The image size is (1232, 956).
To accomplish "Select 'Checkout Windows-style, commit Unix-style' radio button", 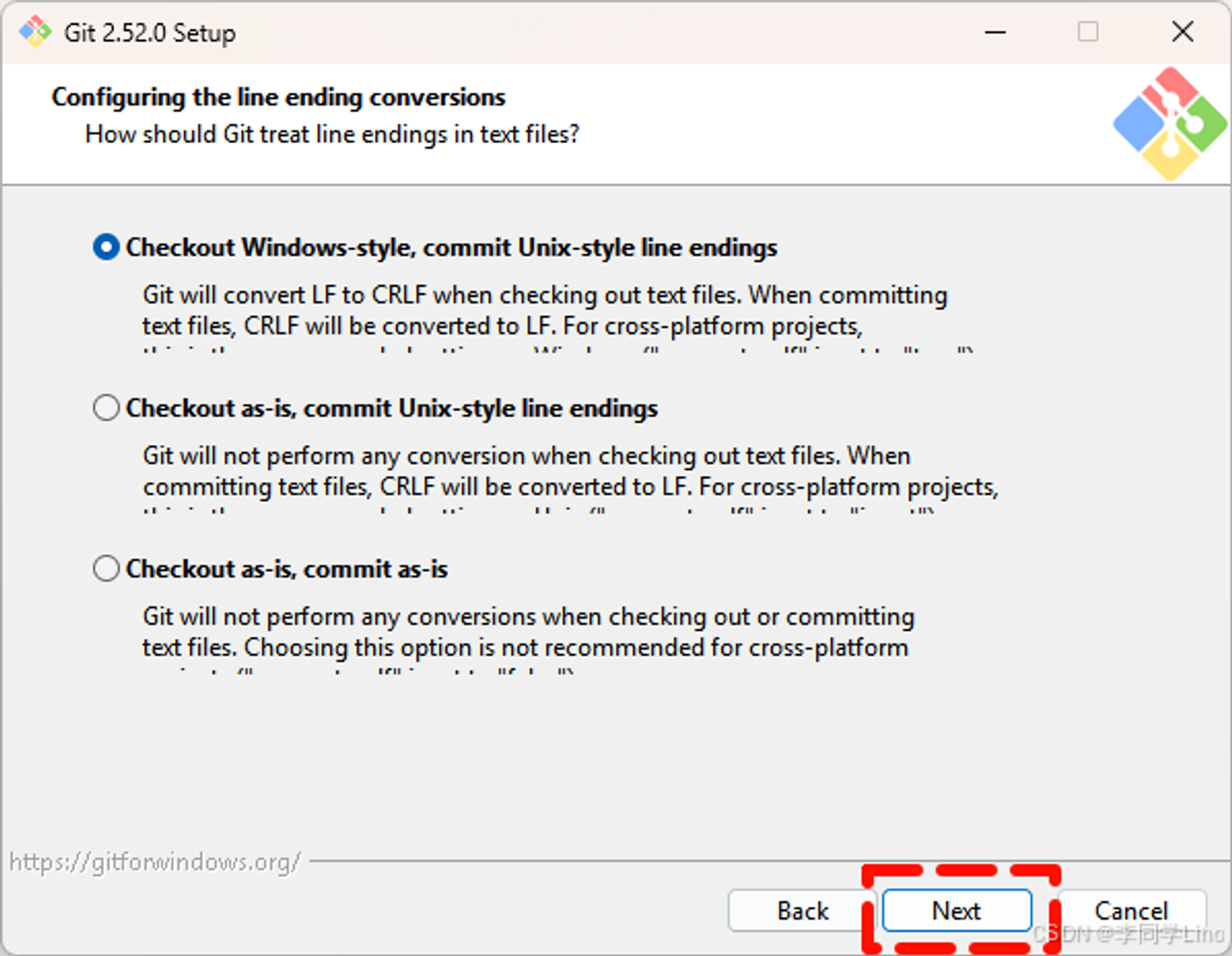I will pyautogui.click(x=106, y=247).
